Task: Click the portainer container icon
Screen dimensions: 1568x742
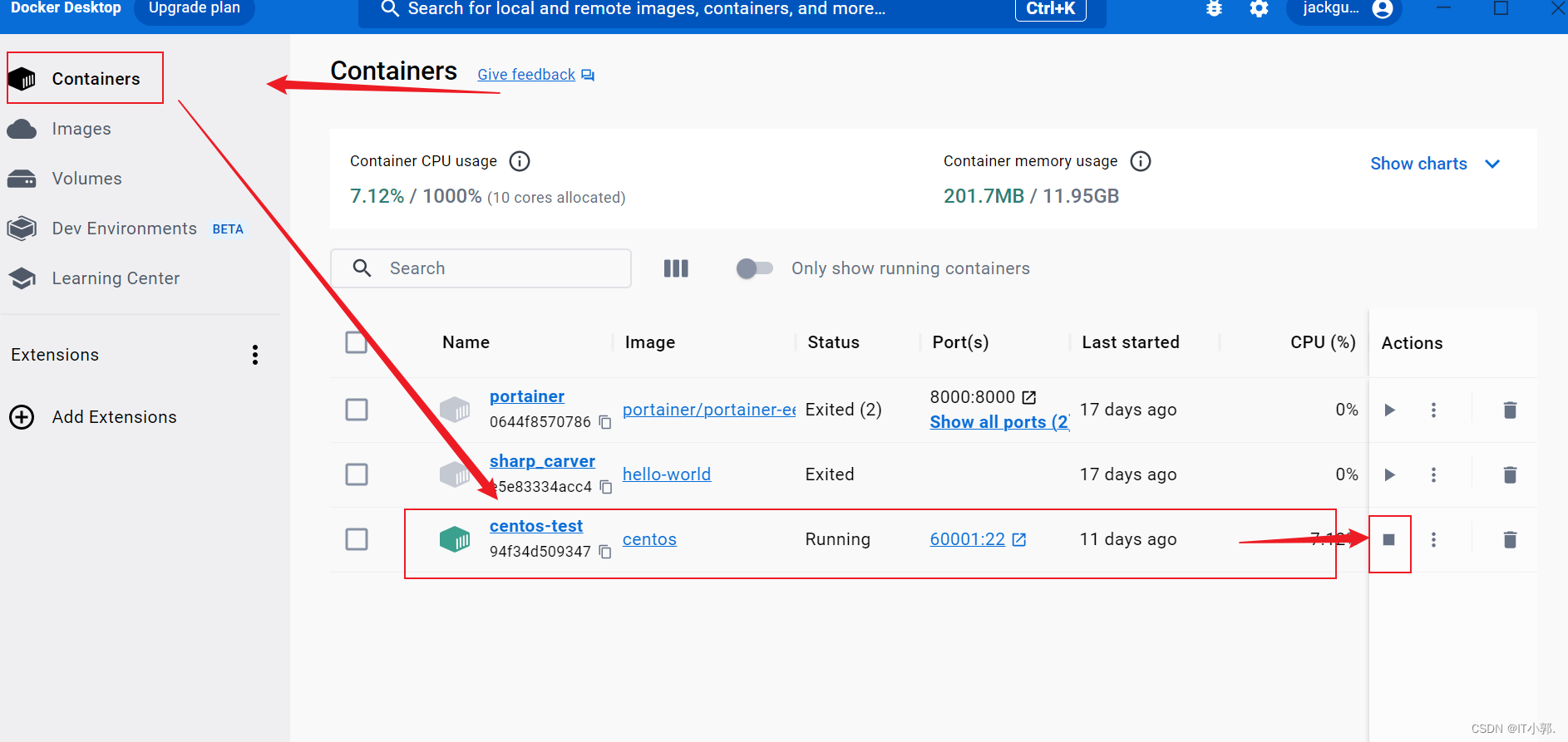Action: (455, 410)
